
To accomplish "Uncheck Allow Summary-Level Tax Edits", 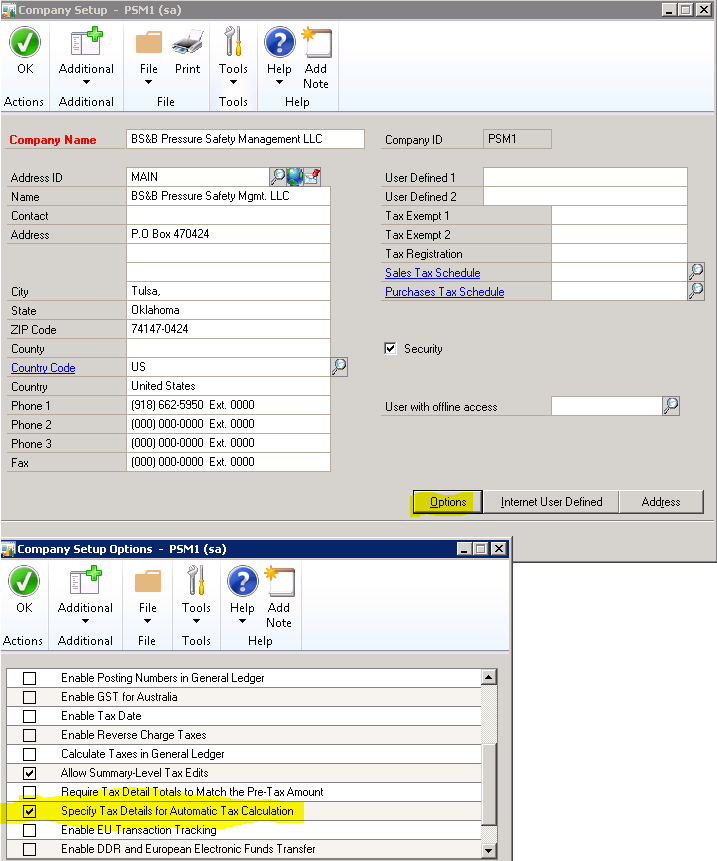I will [30, 773].
